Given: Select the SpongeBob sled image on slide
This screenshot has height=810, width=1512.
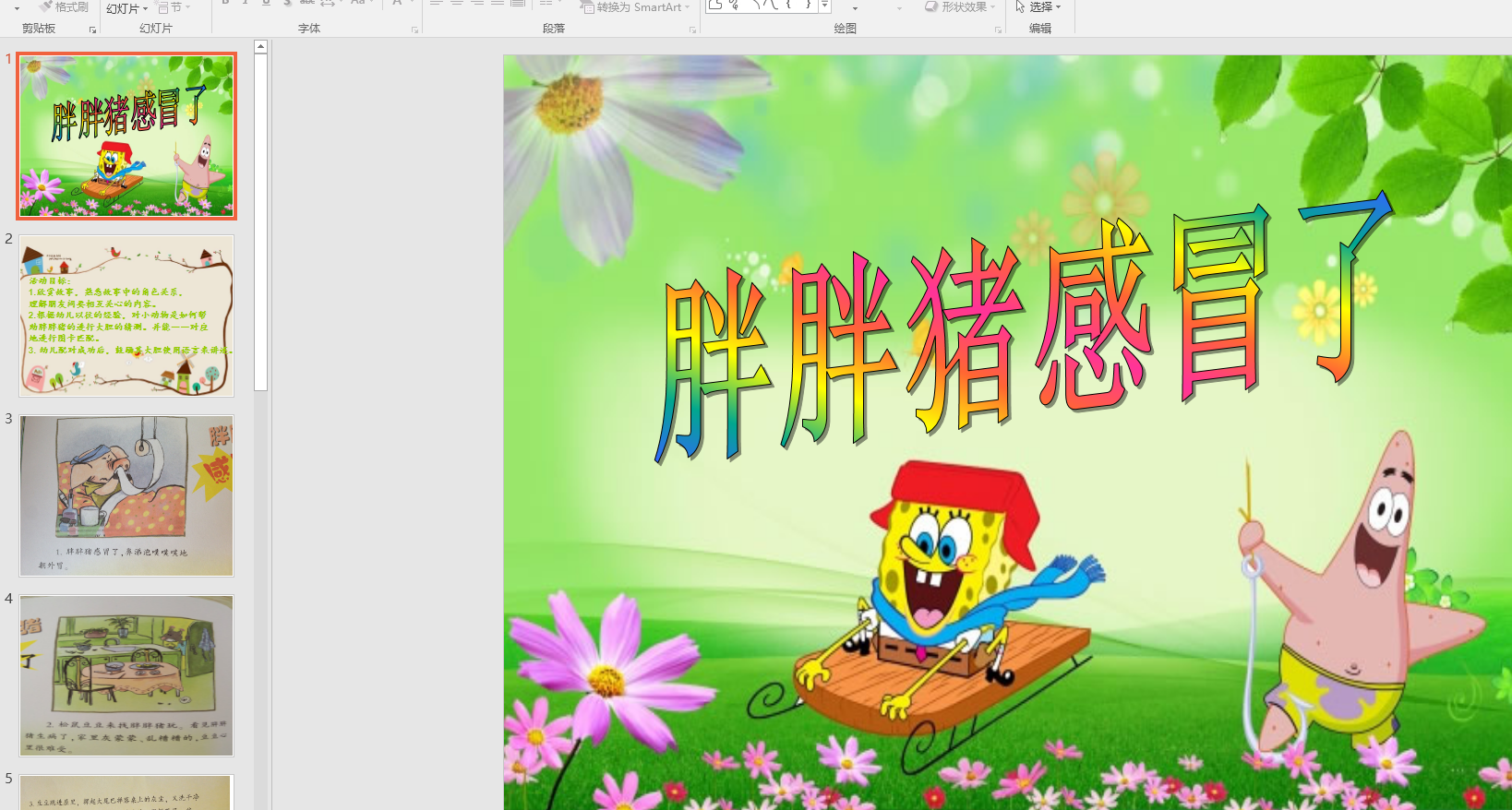Looking at the screenshot, I should click(926, 616).
